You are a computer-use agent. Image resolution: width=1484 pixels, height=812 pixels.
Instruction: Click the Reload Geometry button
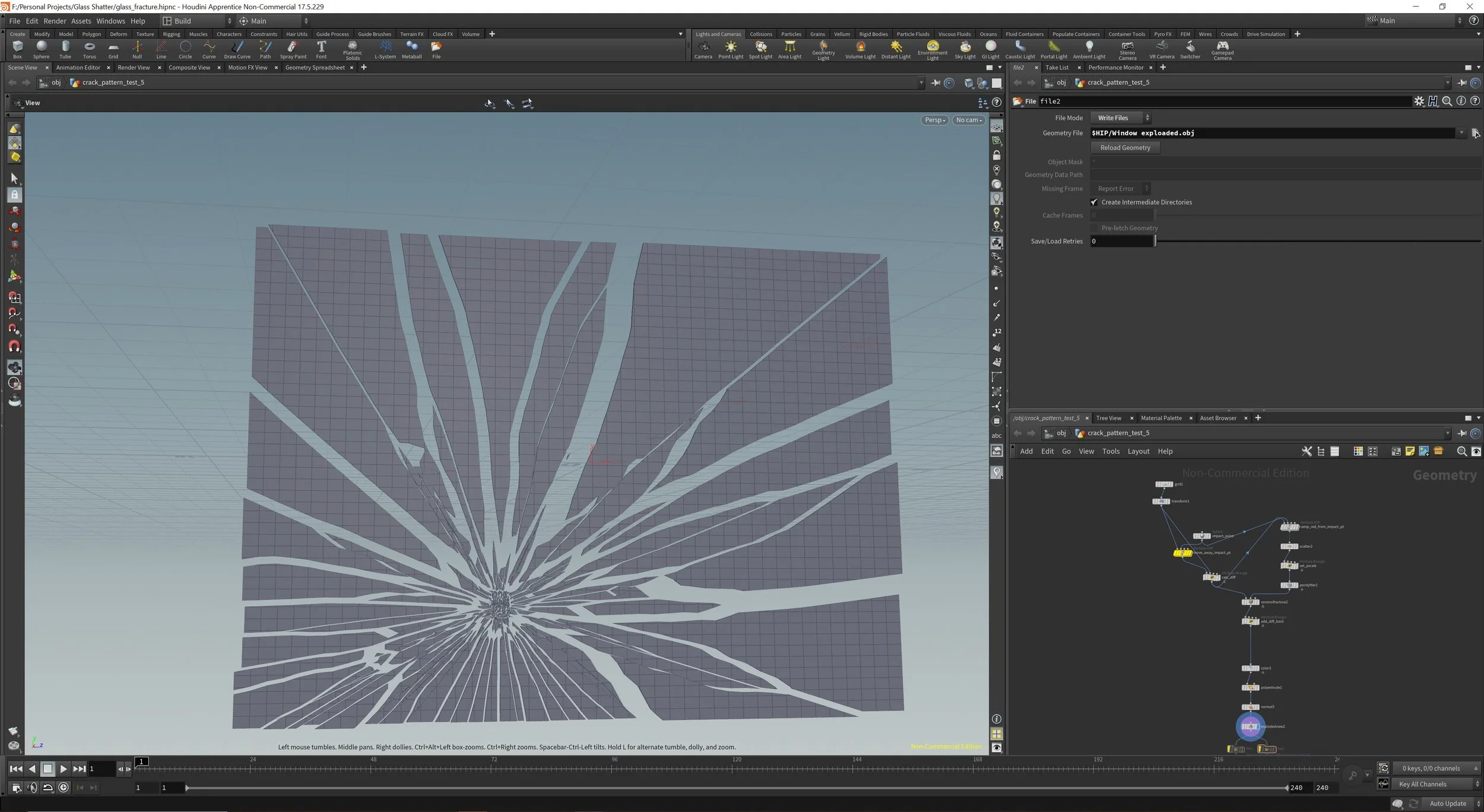pyautogui.click(x=1125, y=148)
